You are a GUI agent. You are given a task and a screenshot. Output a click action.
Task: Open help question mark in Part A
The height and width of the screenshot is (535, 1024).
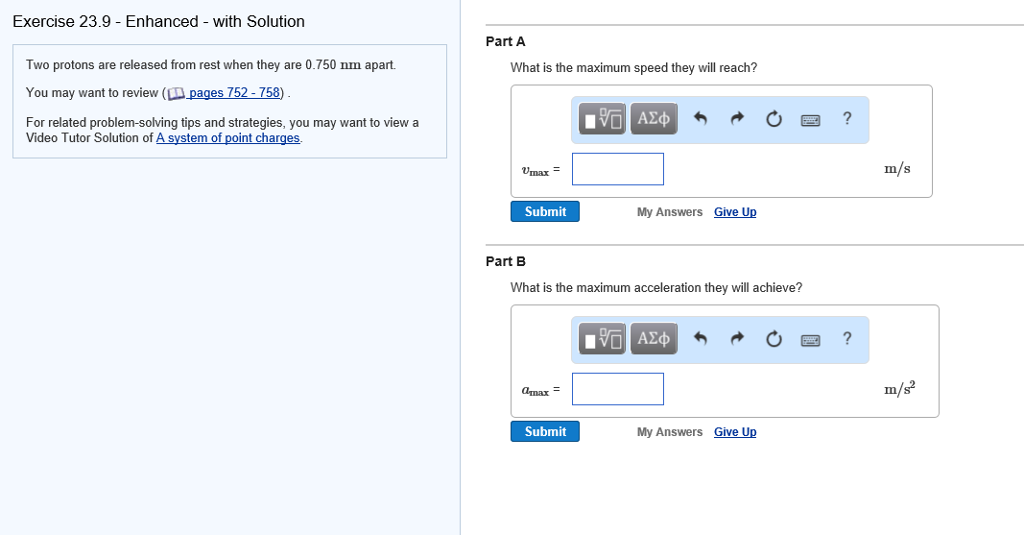847,118
